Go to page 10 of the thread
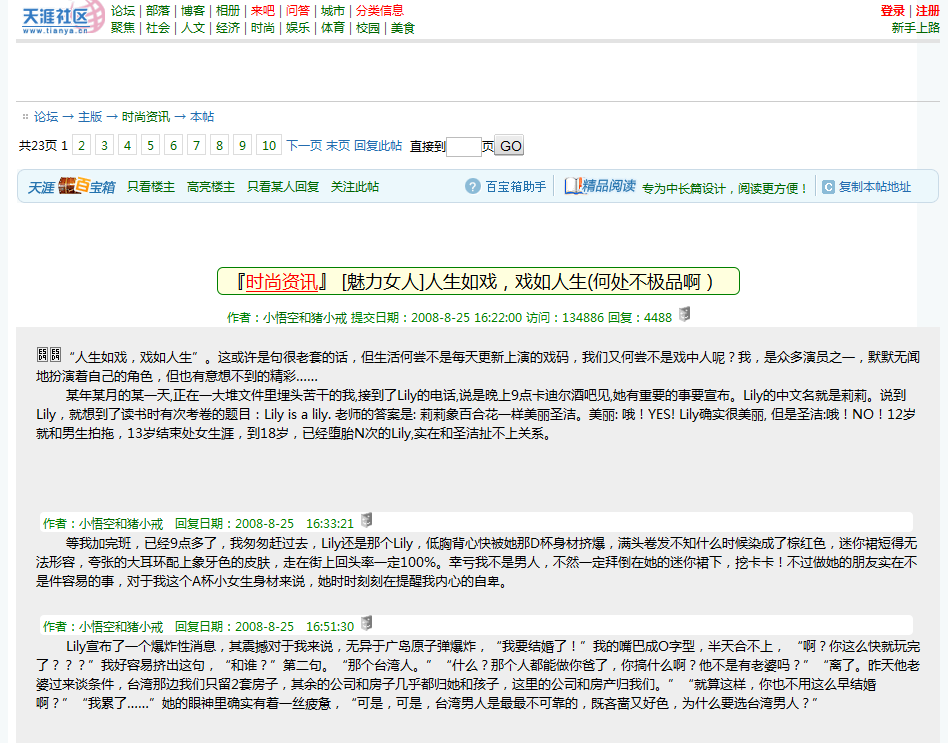This screenshot has width=948, height=743. click(x=269, y=146)
